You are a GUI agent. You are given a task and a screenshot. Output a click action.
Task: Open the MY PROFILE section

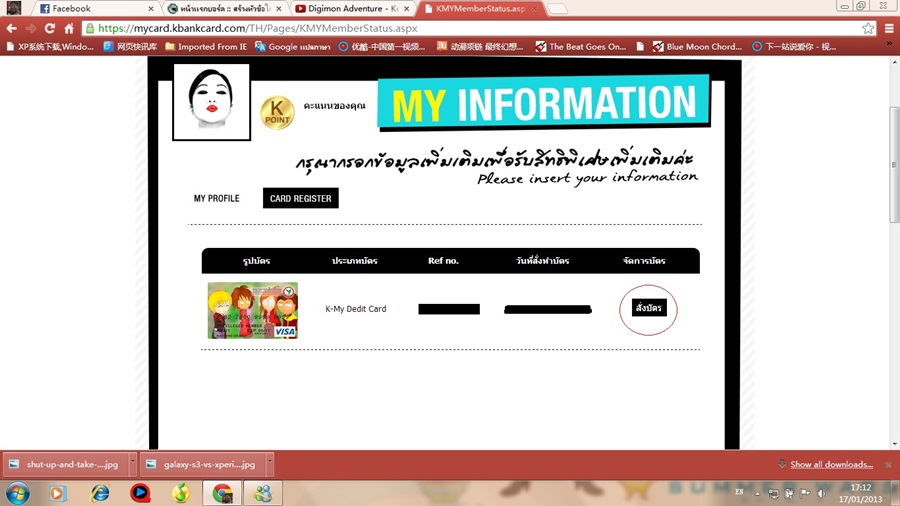click(216, 198)
